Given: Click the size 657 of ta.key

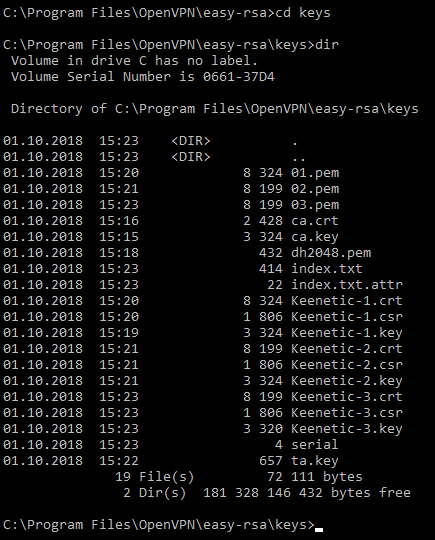Looking at the screenshot, I should (271, 461).
